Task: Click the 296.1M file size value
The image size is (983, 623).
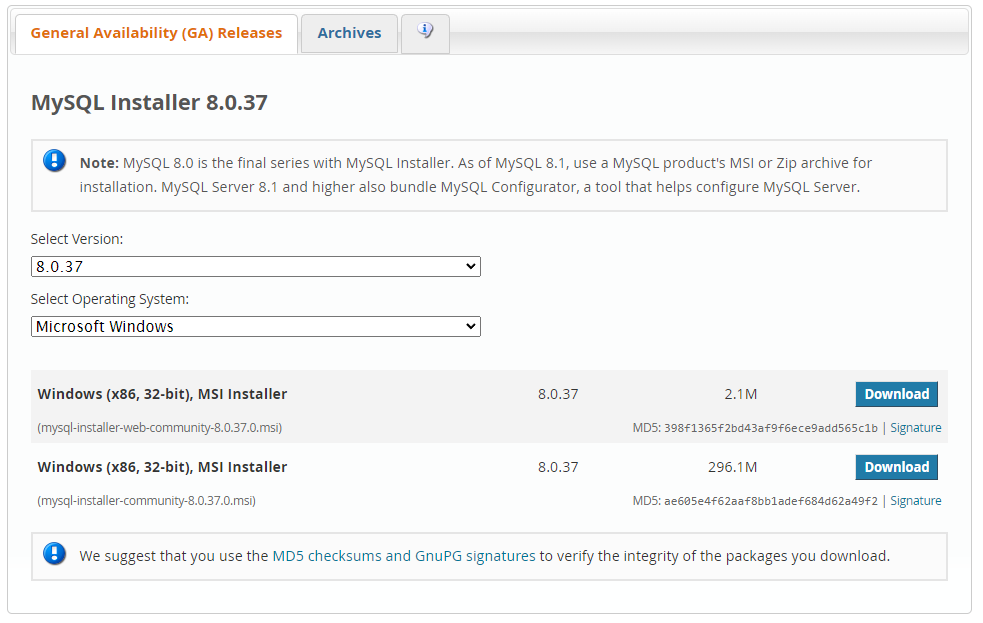Action: coord(732,468)
